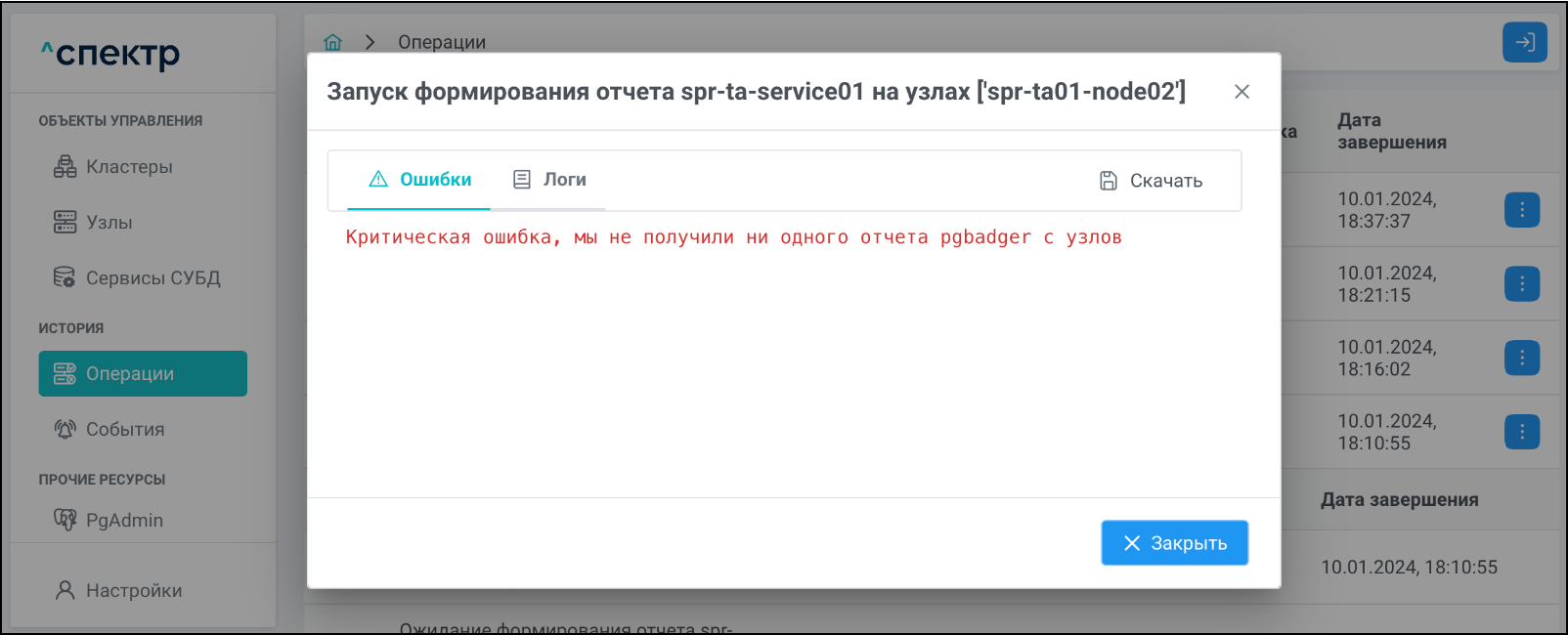Click Операции breadcrumb text
1568x635 pixels.
coord(442,42)
